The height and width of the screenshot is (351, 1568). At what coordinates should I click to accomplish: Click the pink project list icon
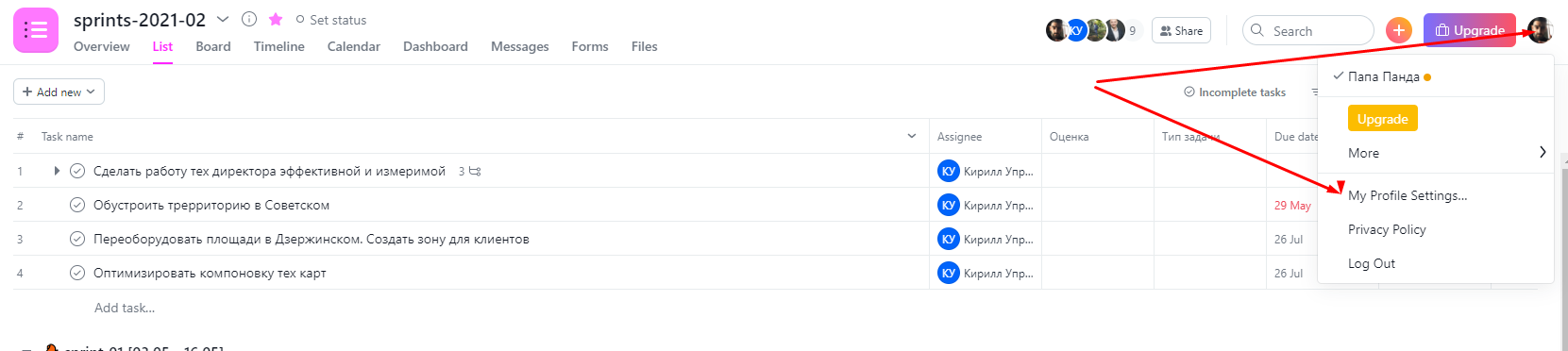tap(36, 30)
